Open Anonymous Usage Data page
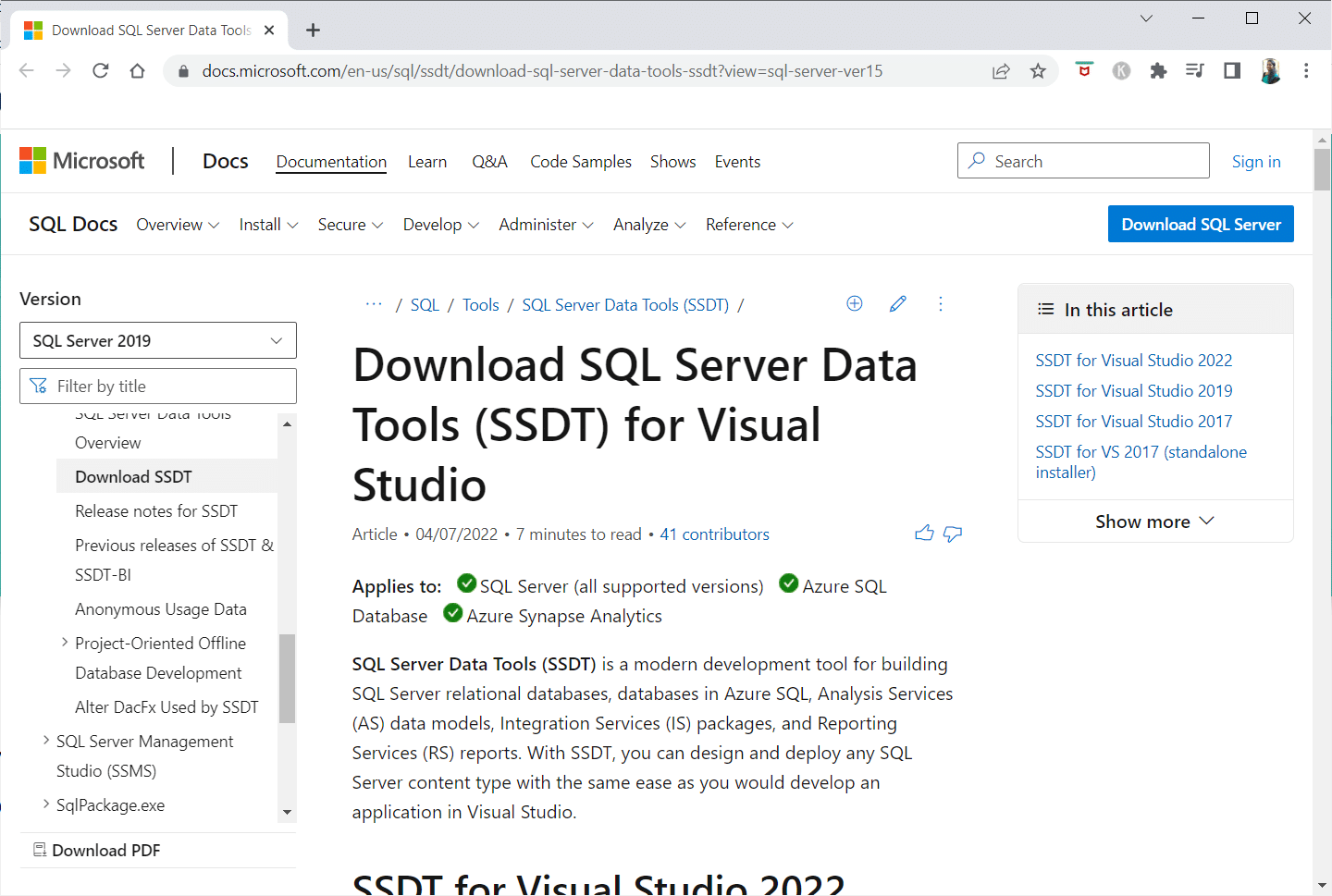This screenshot has height=896, width=1332. coord(161,609)
